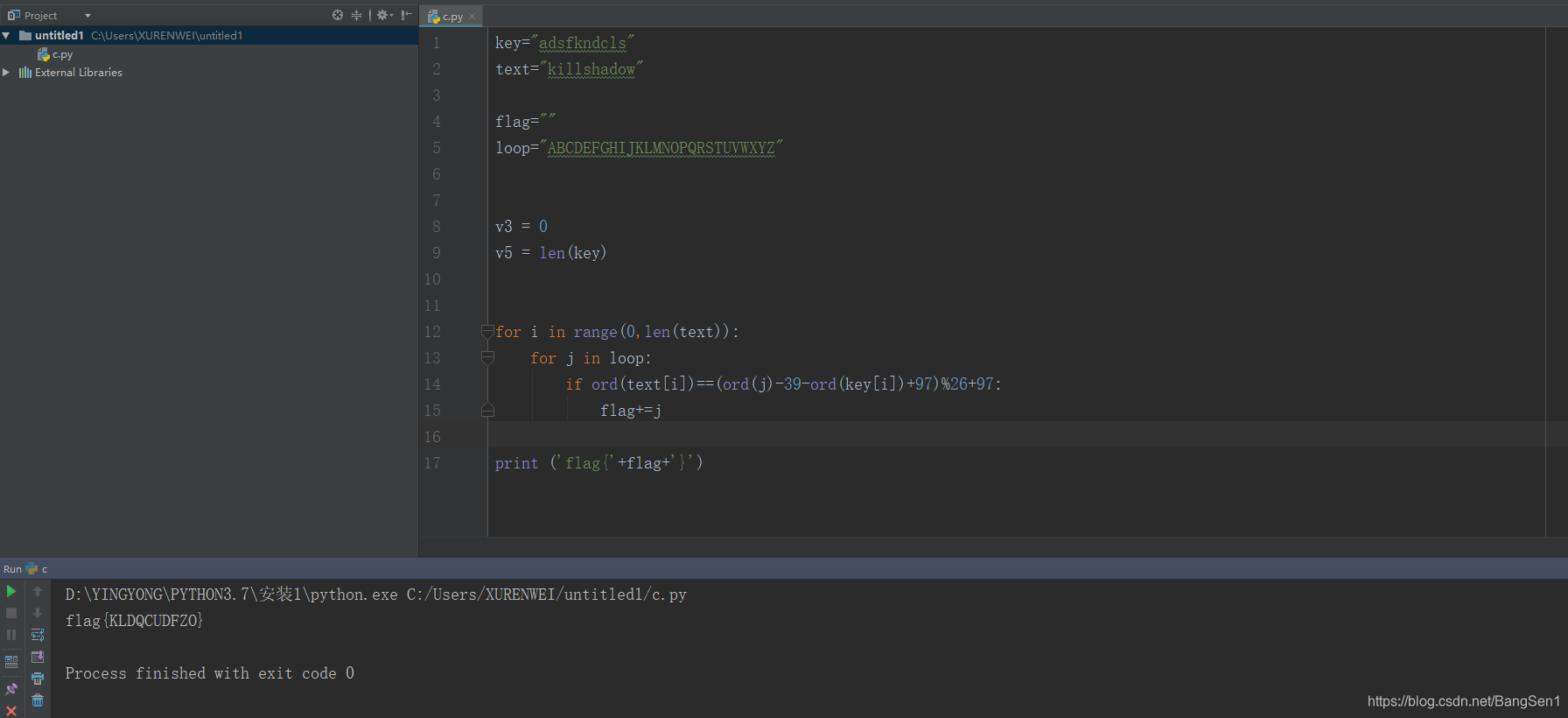This screenshot has height=718, width=1568.
Task: Click 'v3 = 0' on line 8
Action: click(x=521, y=227)
